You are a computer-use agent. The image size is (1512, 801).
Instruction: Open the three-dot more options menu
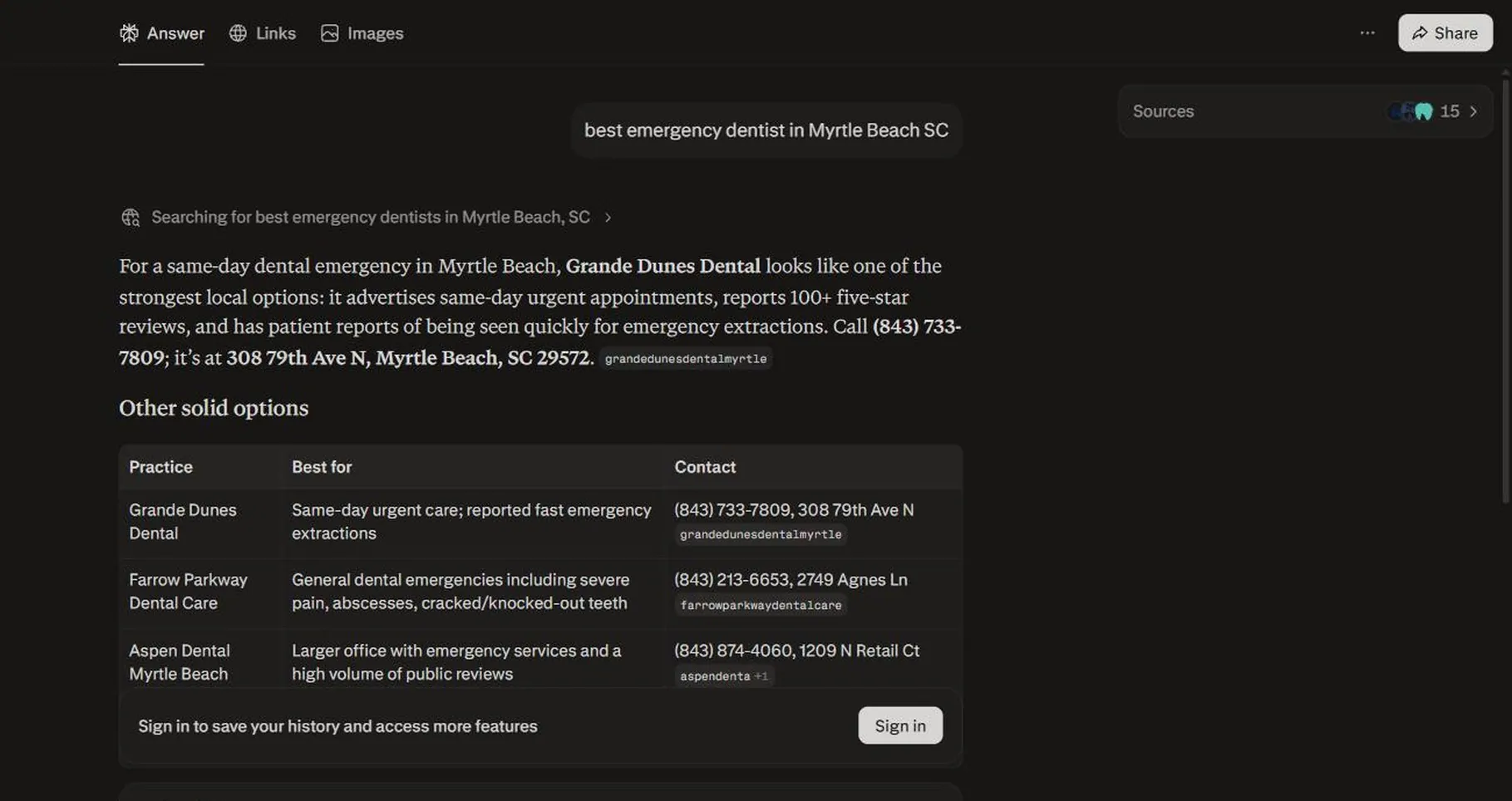click(1367, 33)
